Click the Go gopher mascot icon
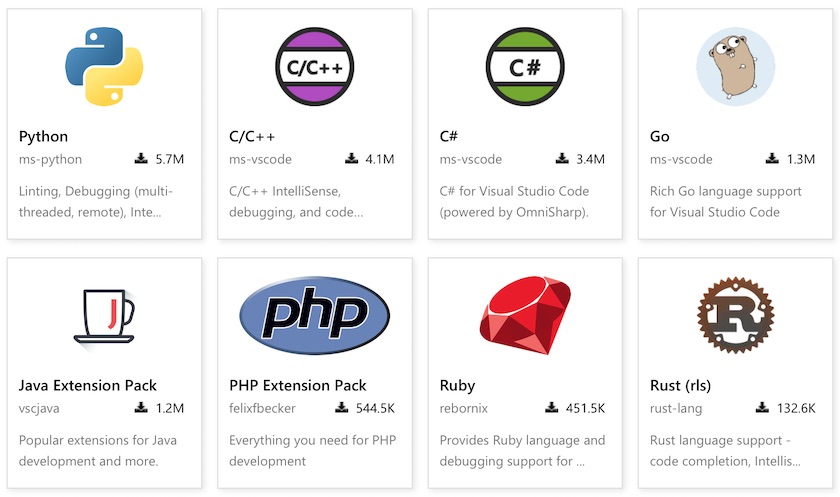 coord(735,66)
